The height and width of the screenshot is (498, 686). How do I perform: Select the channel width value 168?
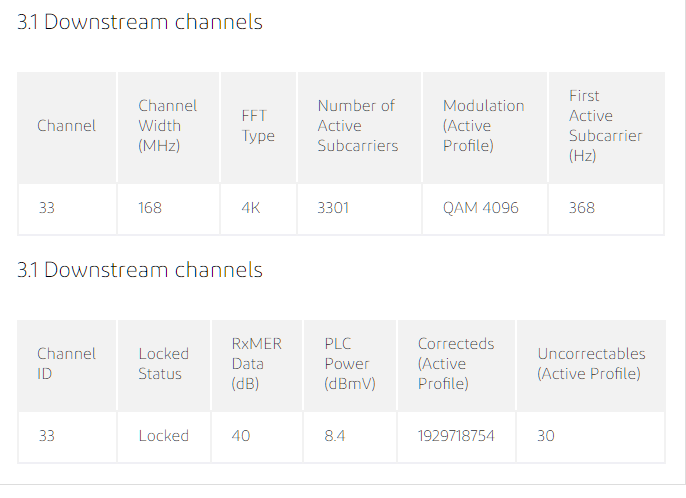point(150,207)
